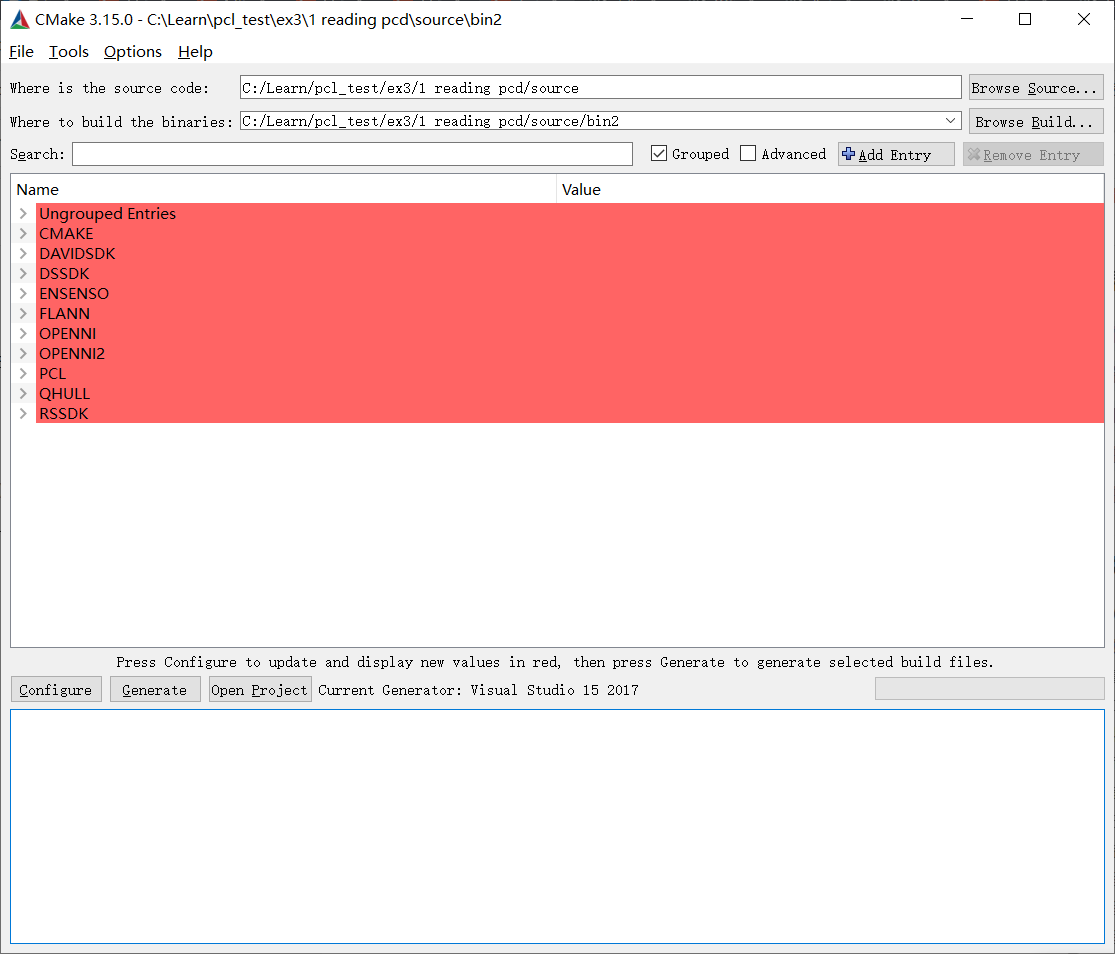Open the File menu
The image size is (1115, 954).
(x=20, y=52)
